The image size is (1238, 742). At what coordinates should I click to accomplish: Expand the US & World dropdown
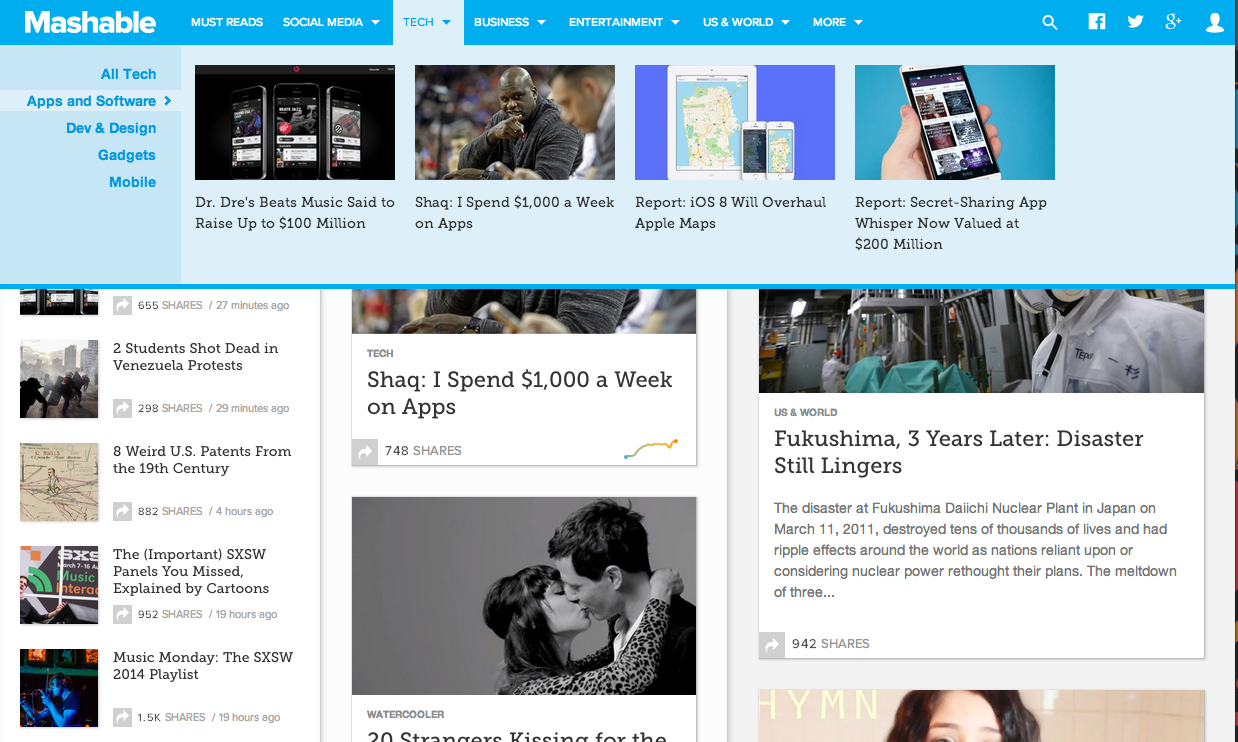coord(746,22)
